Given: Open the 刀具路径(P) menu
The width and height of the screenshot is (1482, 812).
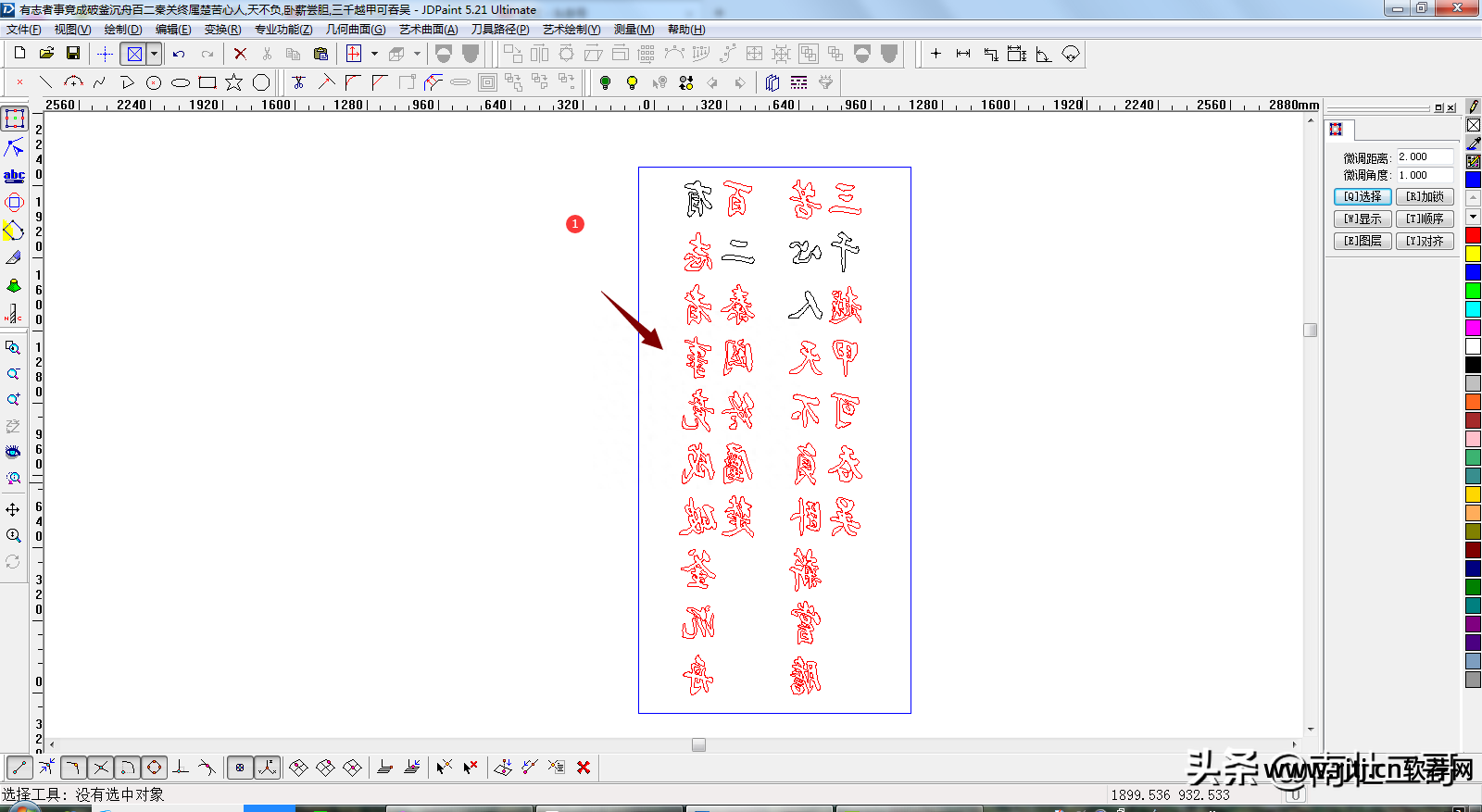Looking at the screenshot, I should [x=499, y=30].
